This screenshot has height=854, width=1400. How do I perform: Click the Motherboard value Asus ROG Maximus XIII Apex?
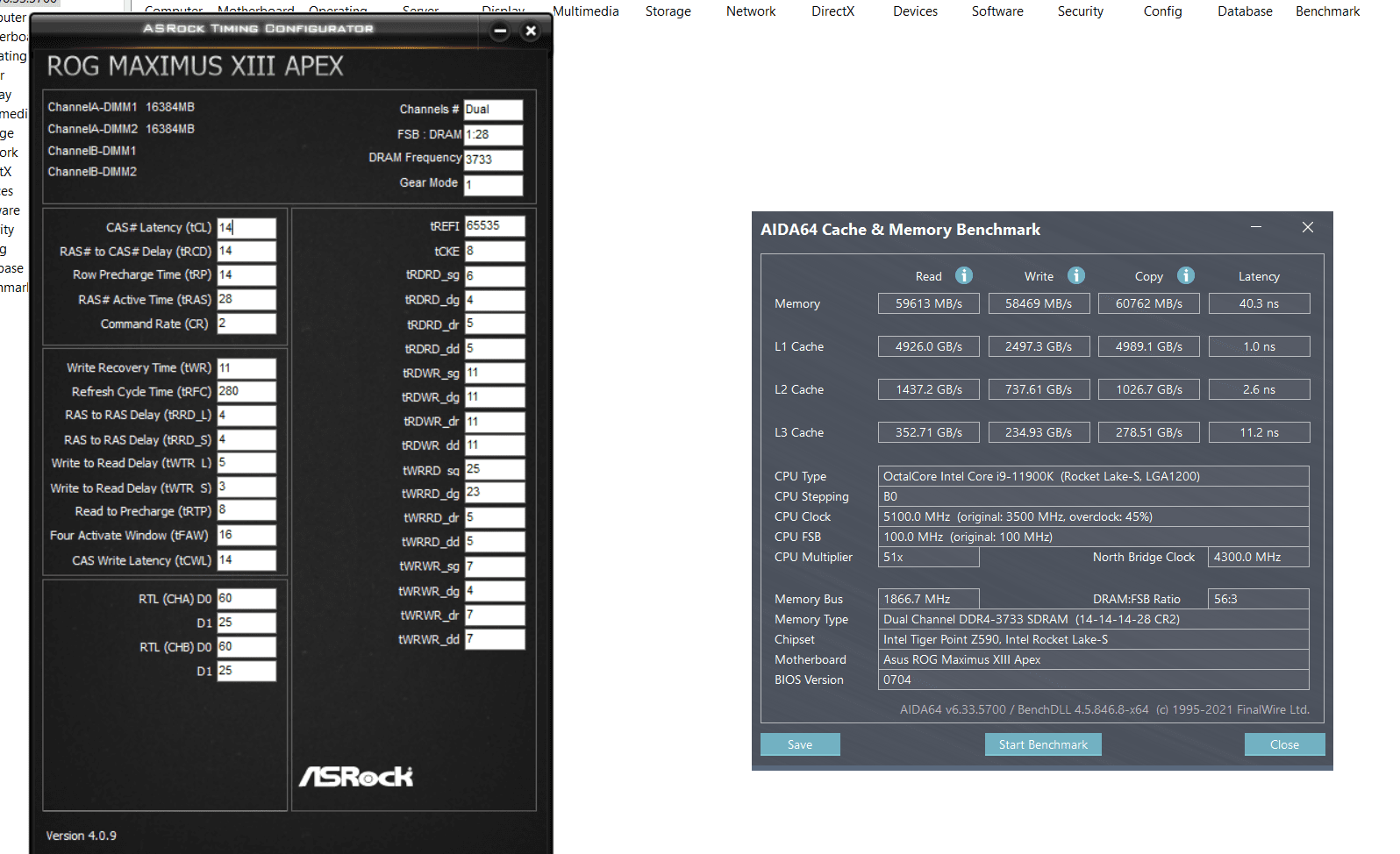tap(1094, 659)
